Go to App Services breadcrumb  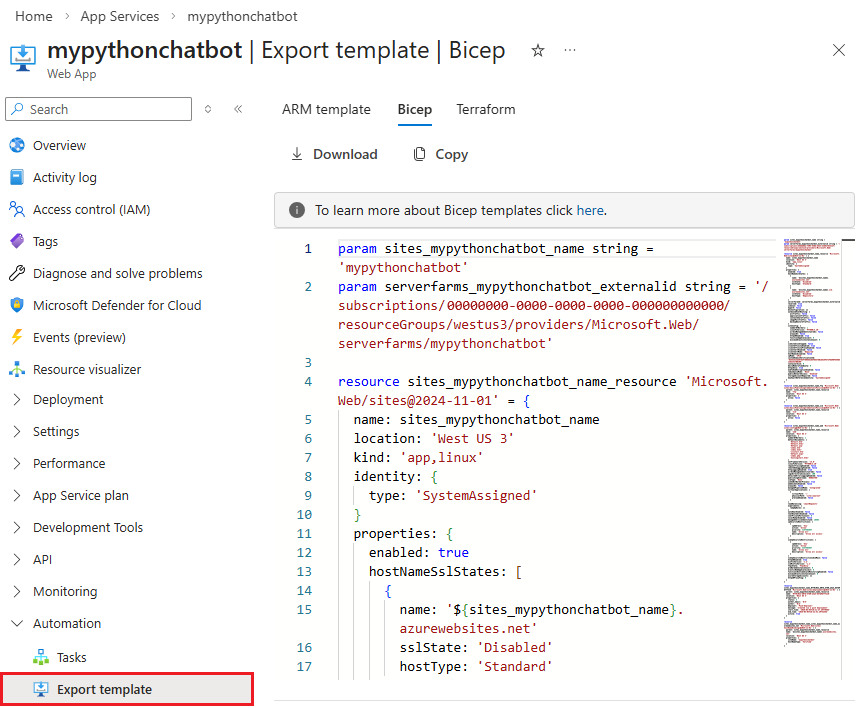(119, 17)
